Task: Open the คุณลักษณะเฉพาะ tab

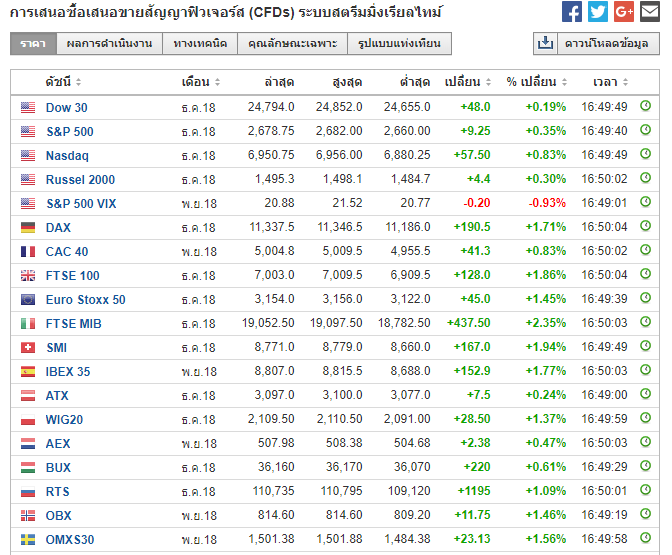Action: tap(292, 43)
